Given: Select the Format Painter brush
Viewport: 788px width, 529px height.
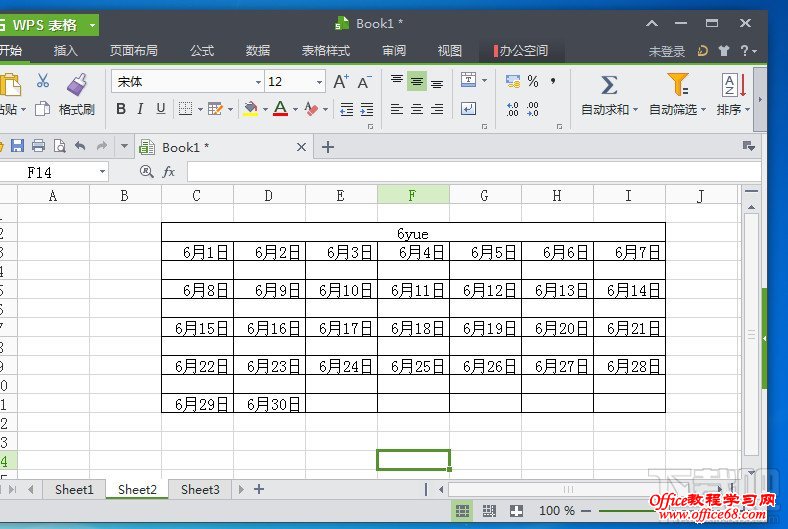Looking at the screenshot, I should point(77,83).
